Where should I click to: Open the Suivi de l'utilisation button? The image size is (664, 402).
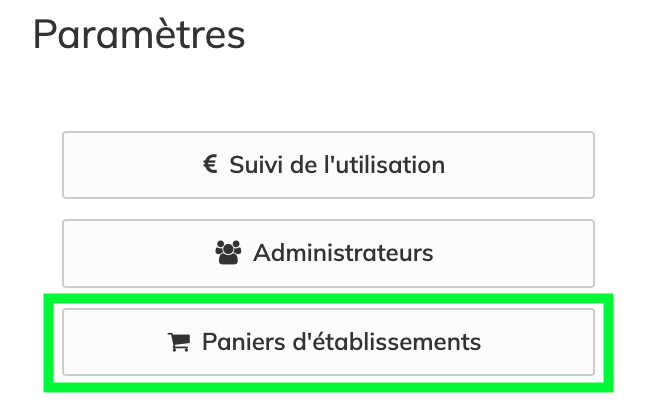(x=328, y=165)
